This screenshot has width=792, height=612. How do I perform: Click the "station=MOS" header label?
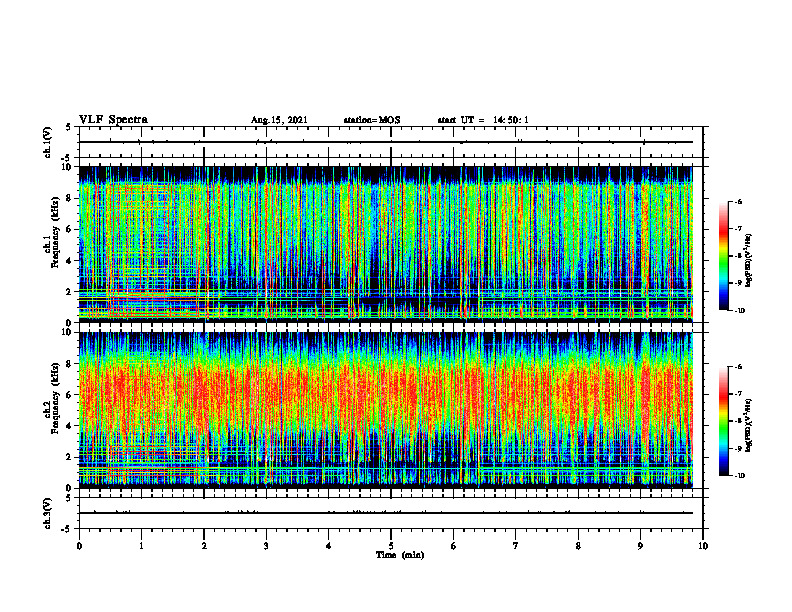(372, 120)
